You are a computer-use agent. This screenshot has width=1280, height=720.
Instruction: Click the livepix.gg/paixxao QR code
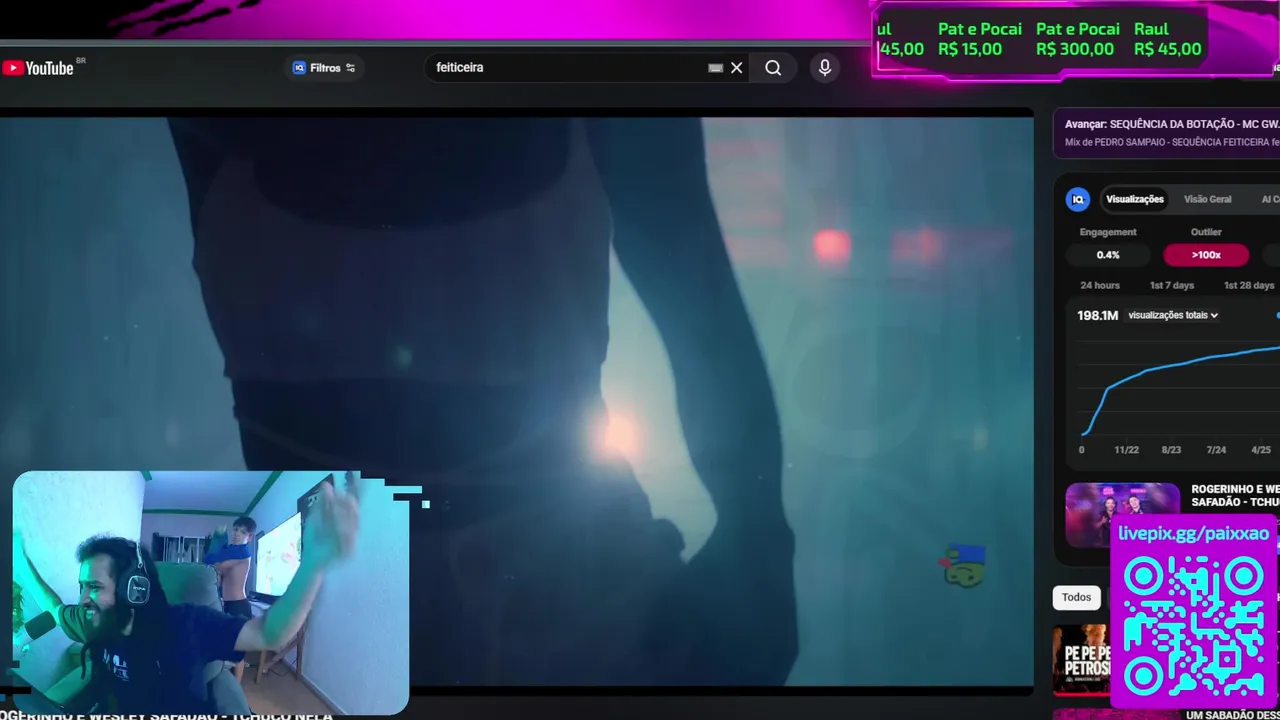[x=1194, y=626]
